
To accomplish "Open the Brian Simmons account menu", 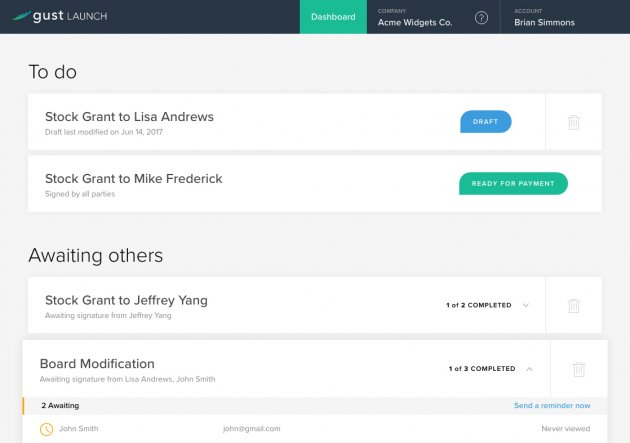I will coord(544,17).
